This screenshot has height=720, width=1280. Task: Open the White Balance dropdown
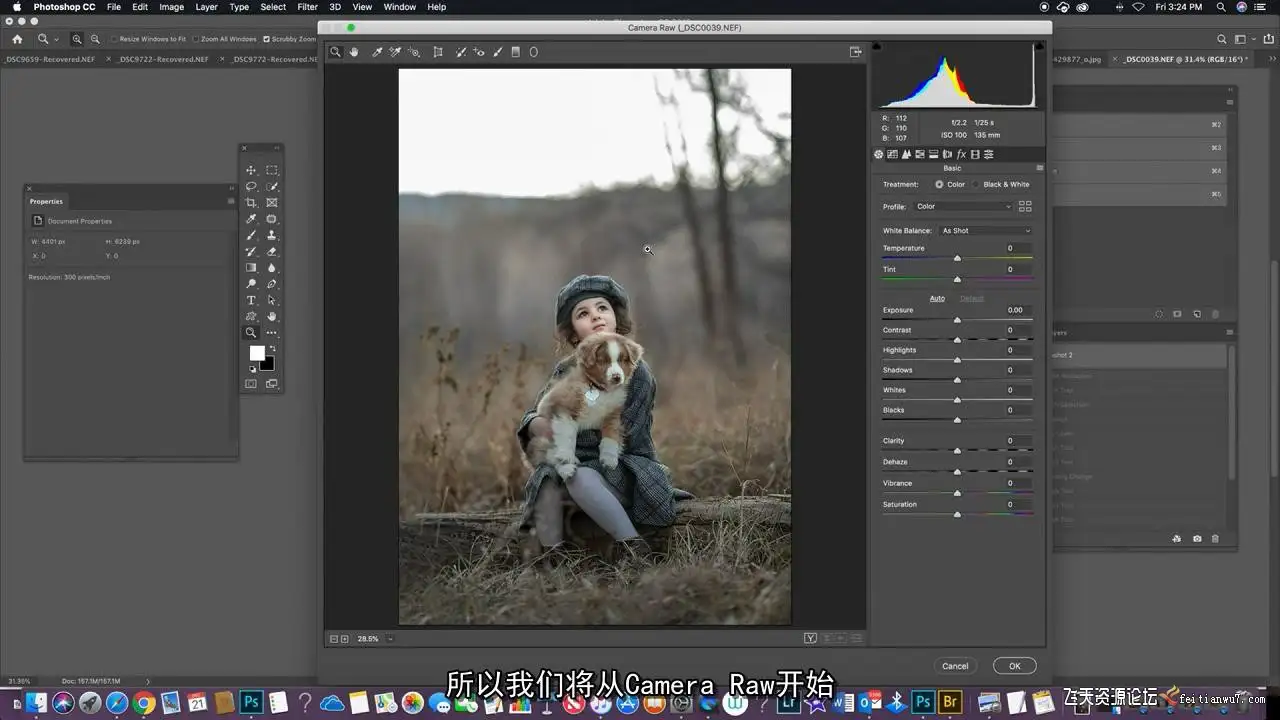(985, 231)
